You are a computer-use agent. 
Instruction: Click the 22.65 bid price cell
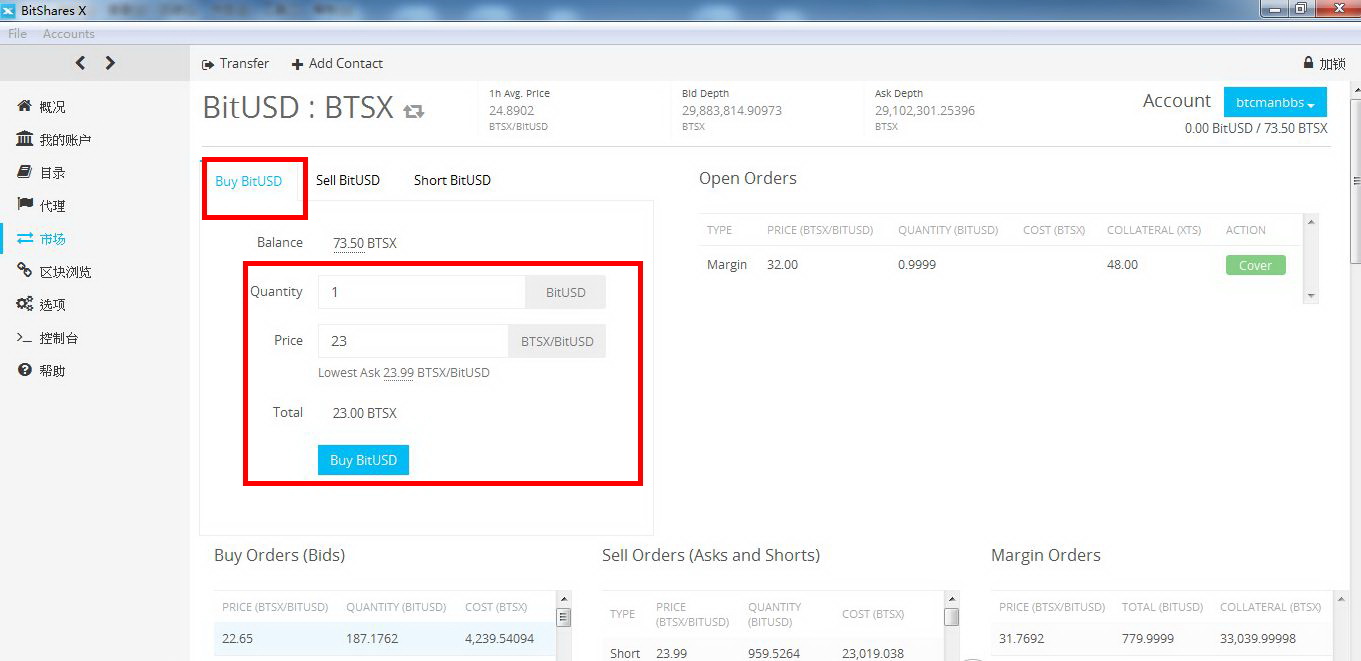coord(237,639)
